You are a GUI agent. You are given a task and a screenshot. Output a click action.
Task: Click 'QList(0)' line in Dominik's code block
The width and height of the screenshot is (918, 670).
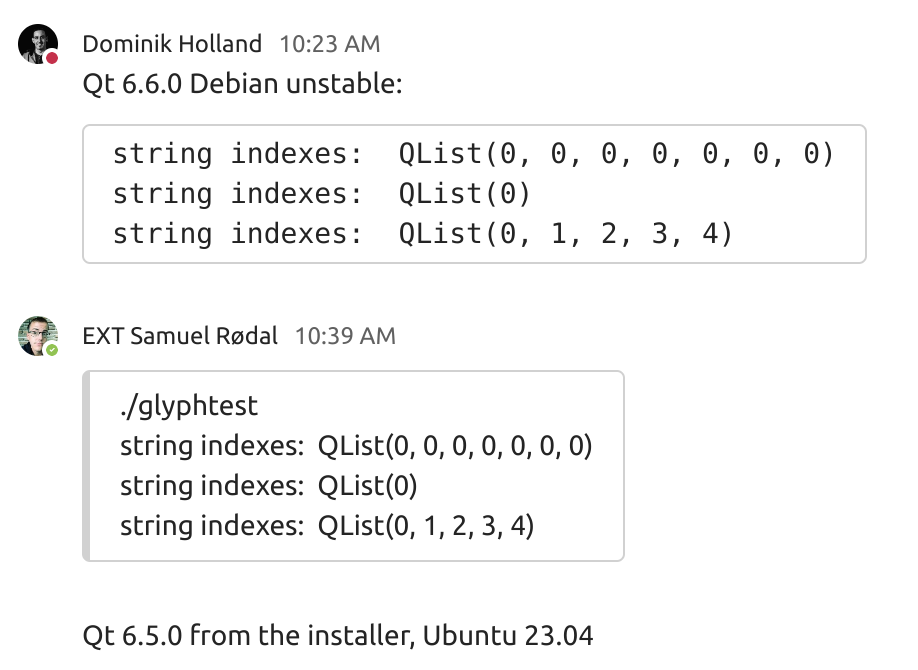point(321,194)
